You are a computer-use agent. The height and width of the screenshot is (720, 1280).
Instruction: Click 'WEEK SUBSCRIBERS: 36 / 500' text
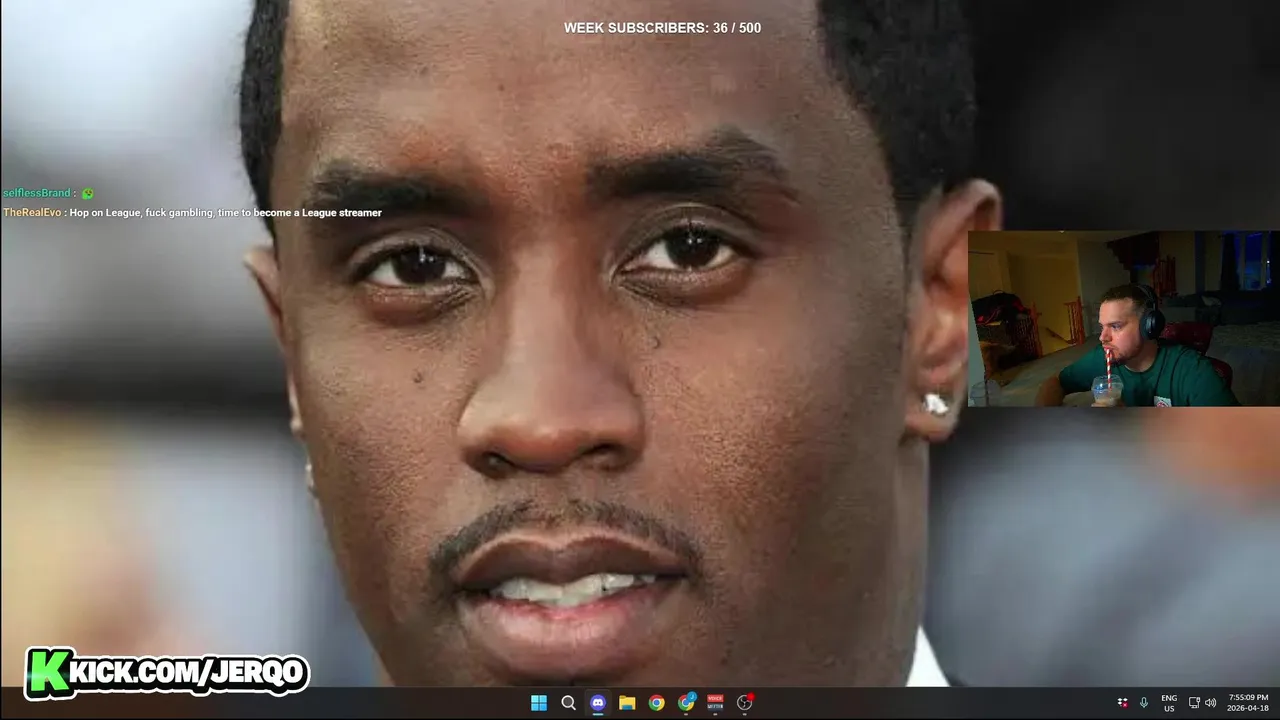662,28
